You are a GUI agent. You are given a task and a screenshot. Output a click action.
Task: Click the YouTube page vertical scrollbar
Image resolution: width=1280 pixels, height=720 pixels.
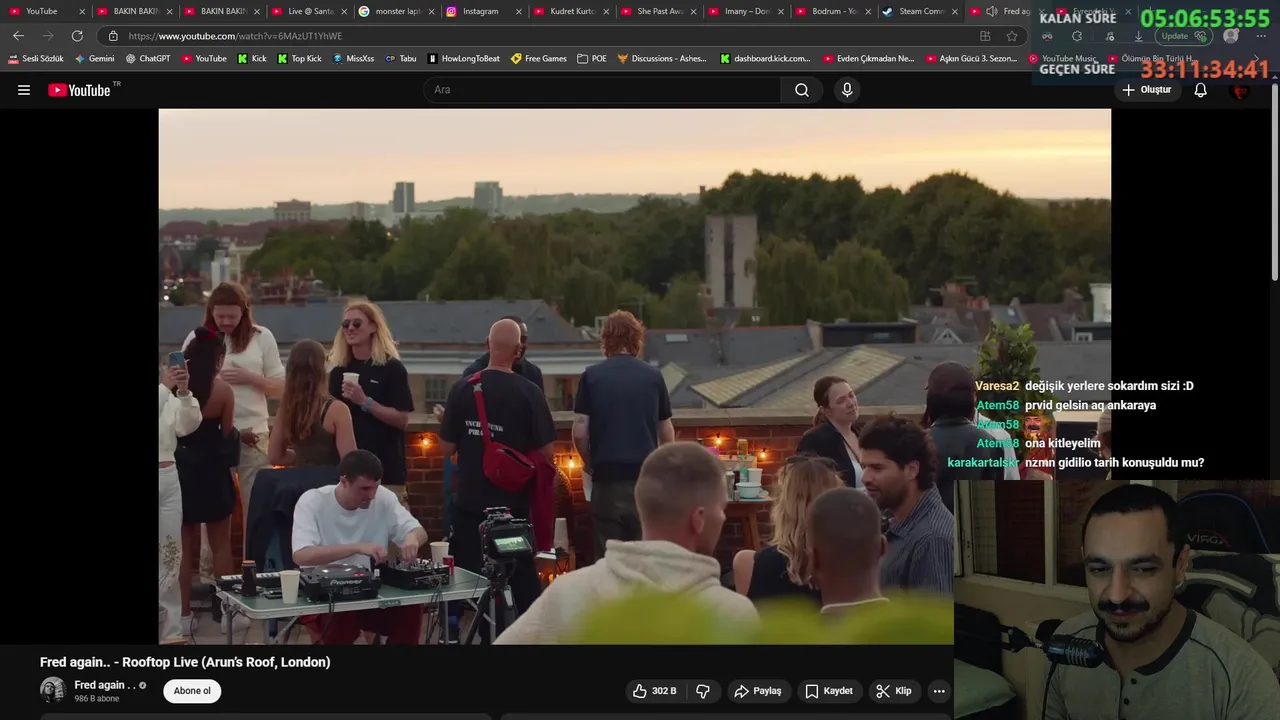point(1275,180)
